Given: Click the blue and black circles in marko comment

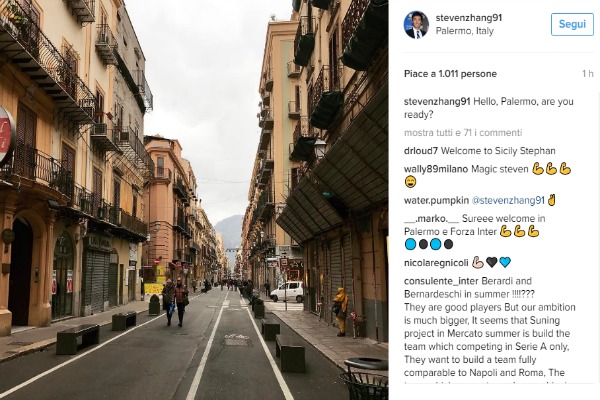Looking at the screenshot, I should click(429, 244).
